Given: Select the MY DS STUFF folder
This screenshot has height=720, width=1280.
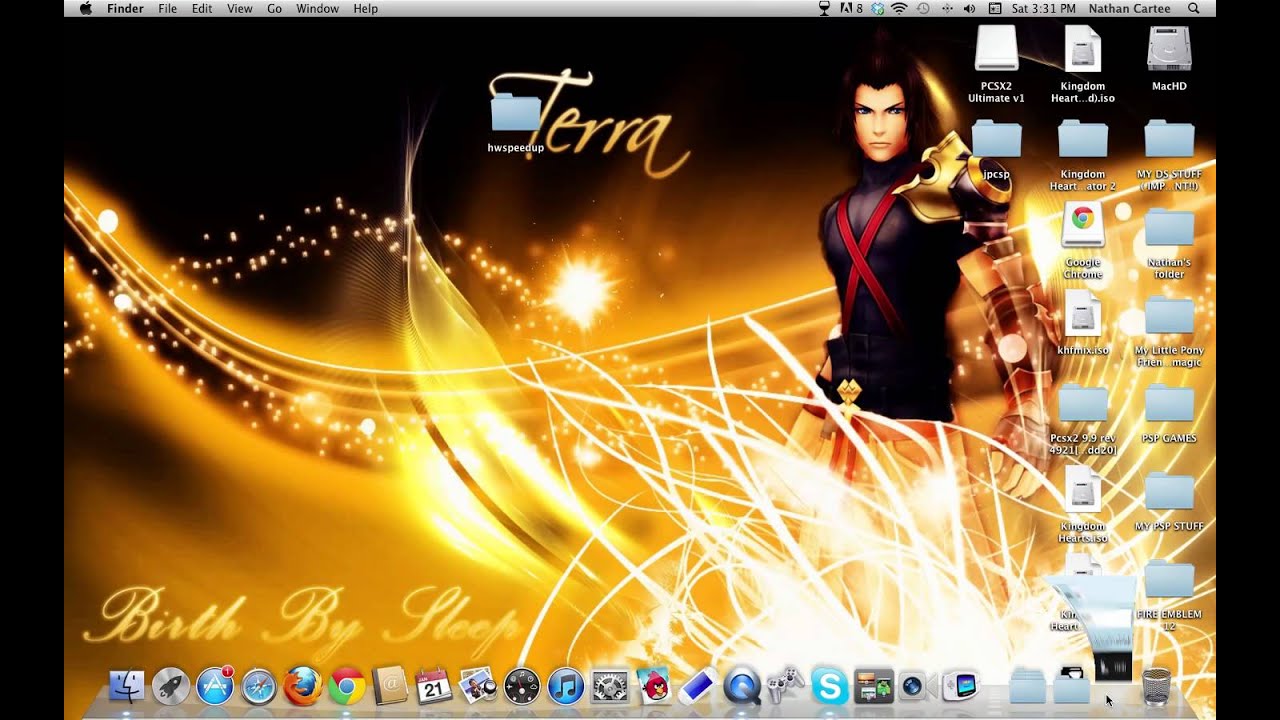Looking at the screenshot, I should click(1169, 139).
